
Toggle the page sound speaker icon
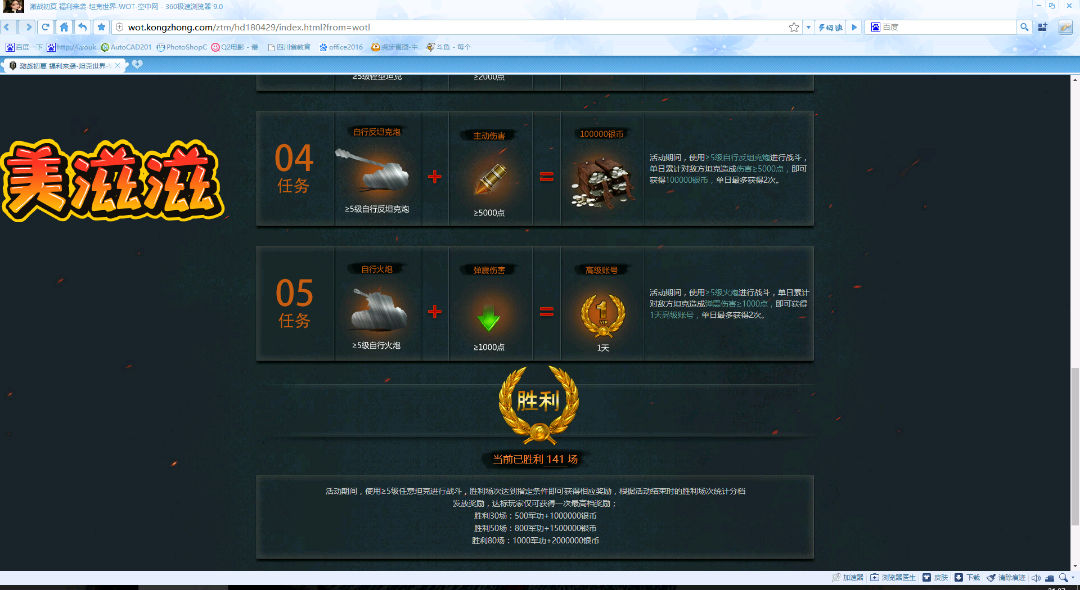point(1036,578)
